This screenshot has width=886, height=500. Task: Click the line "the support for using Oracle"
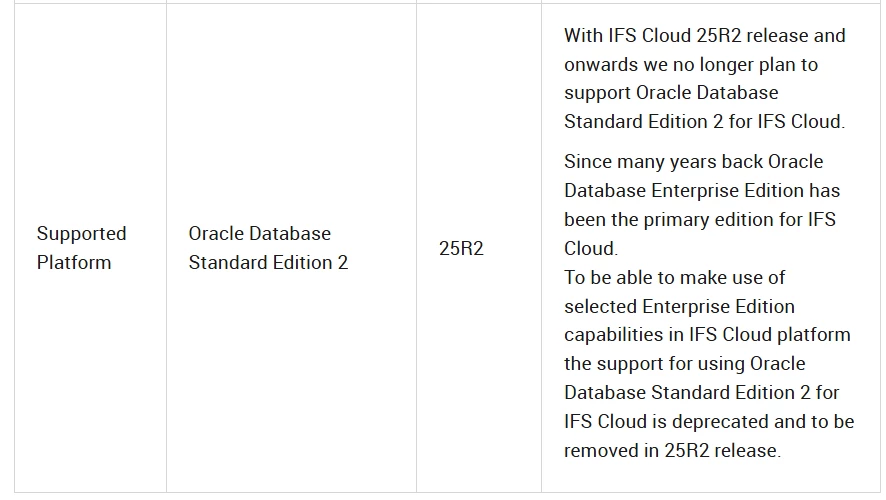pyautogui.click(x=684, y=363)
